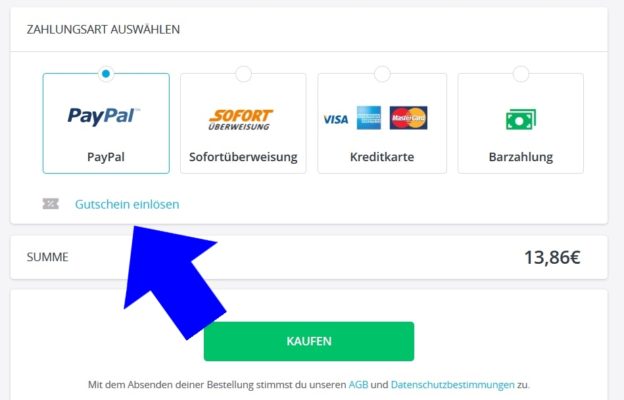The image size is (624, 400).
Task: Click the PayPal logo image
Action: click(x=103, y=117)
